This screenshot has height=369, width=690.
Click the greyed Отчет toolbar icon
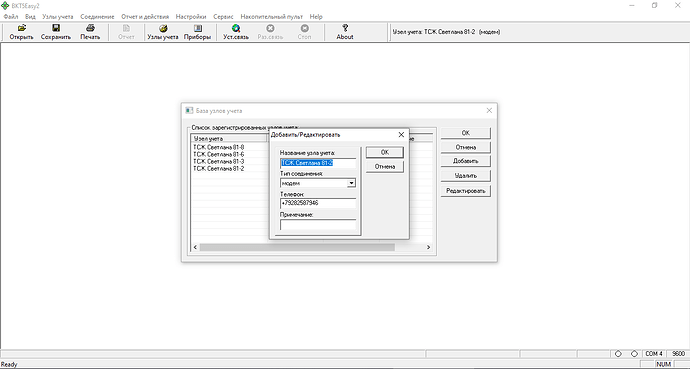pos(126,28)
